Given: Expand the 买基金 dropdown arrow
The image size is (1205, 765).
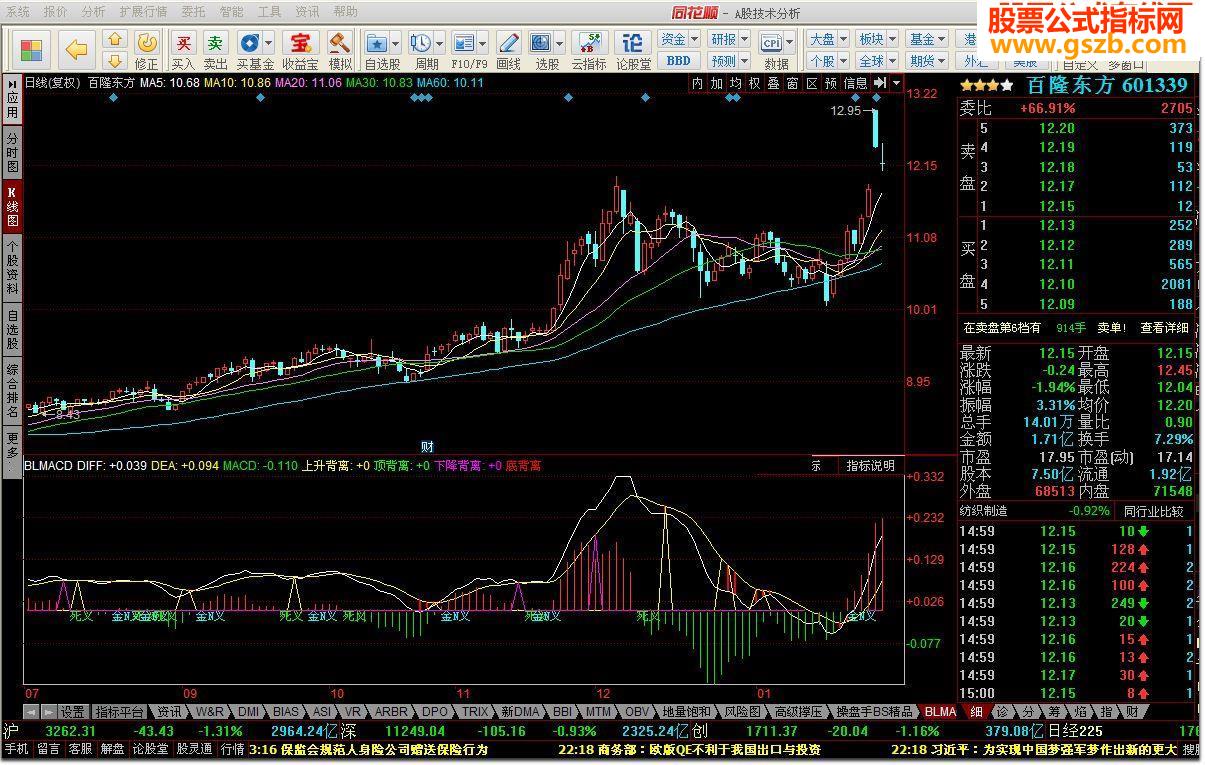Looking at the screenshot, I should [x=269, y=43].
